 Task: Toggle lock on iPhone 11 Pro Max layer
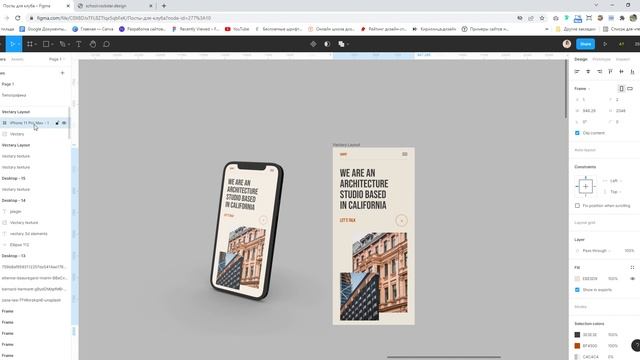tap(57, 123)
